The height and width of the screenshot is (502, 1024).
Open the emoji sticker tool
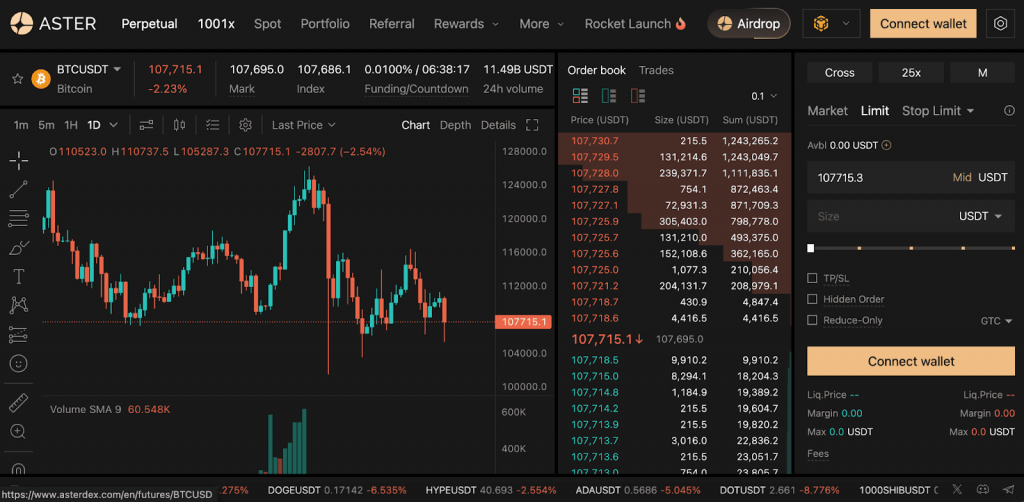tap(18, 363)
